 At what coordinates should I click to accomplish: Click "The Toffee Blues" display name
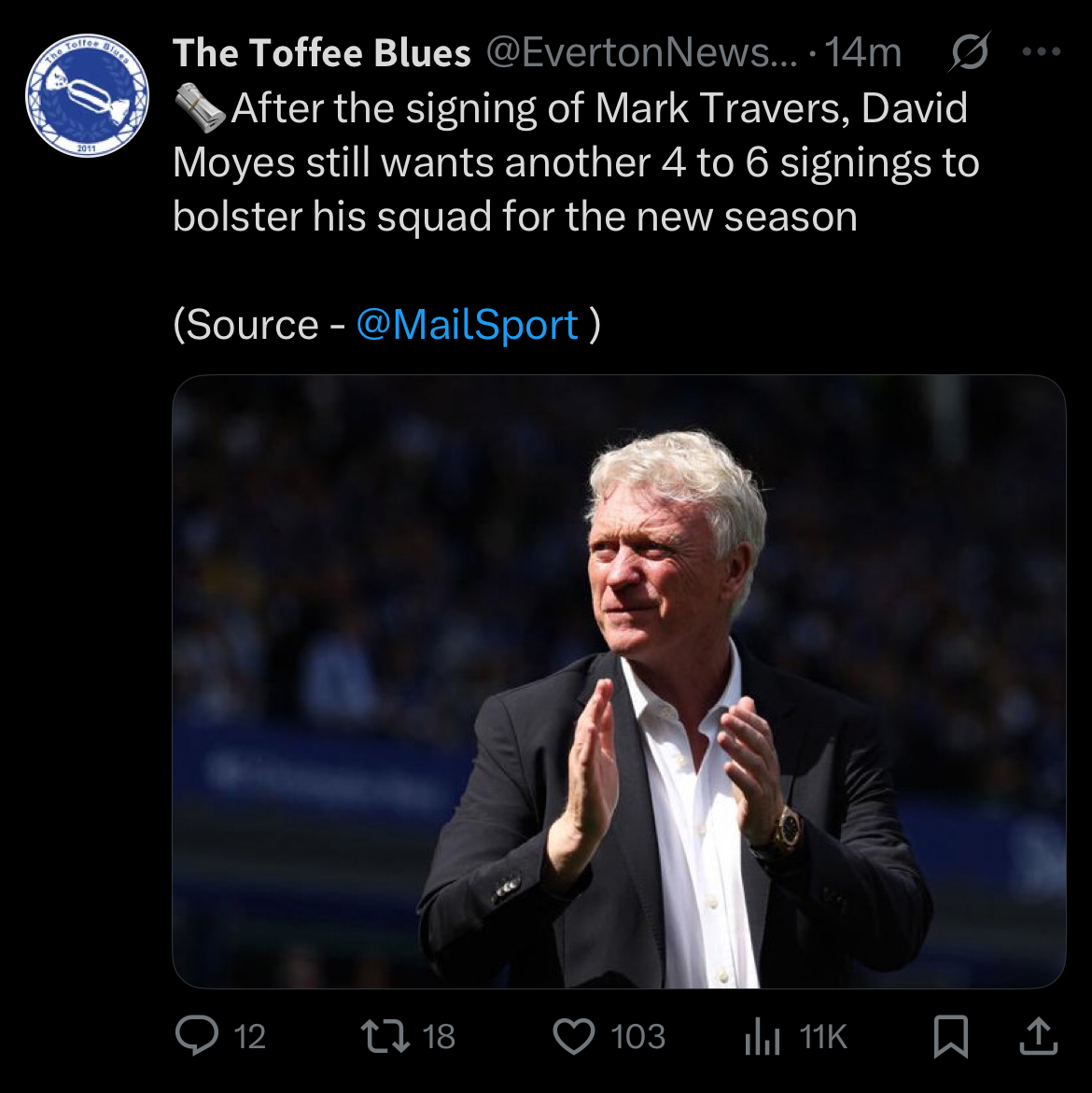point(322,54)
